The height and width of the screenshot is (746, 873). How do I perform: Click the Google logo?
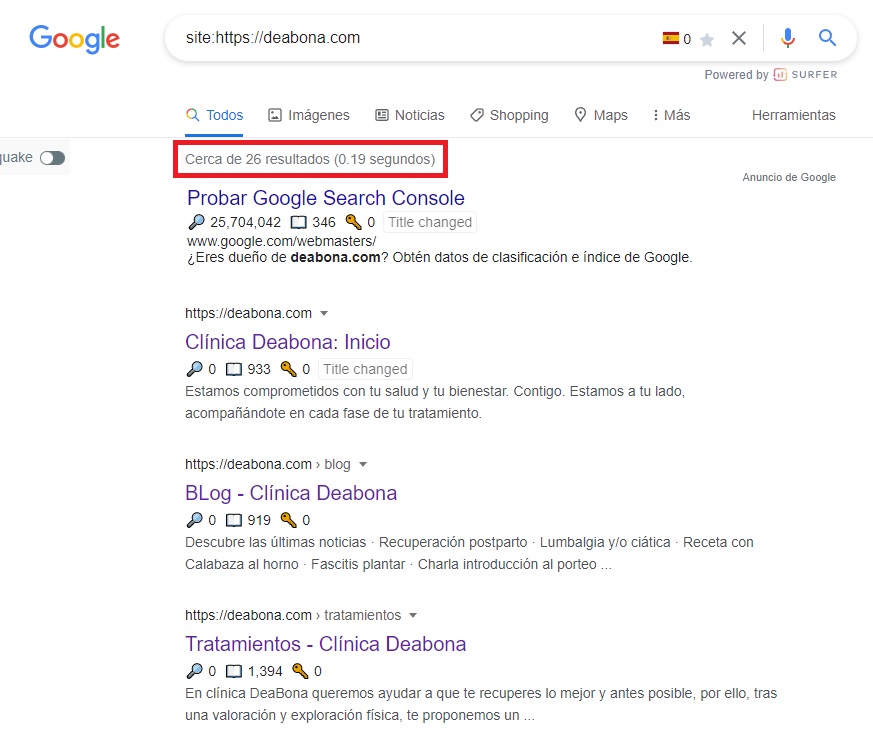click(75, 39)
